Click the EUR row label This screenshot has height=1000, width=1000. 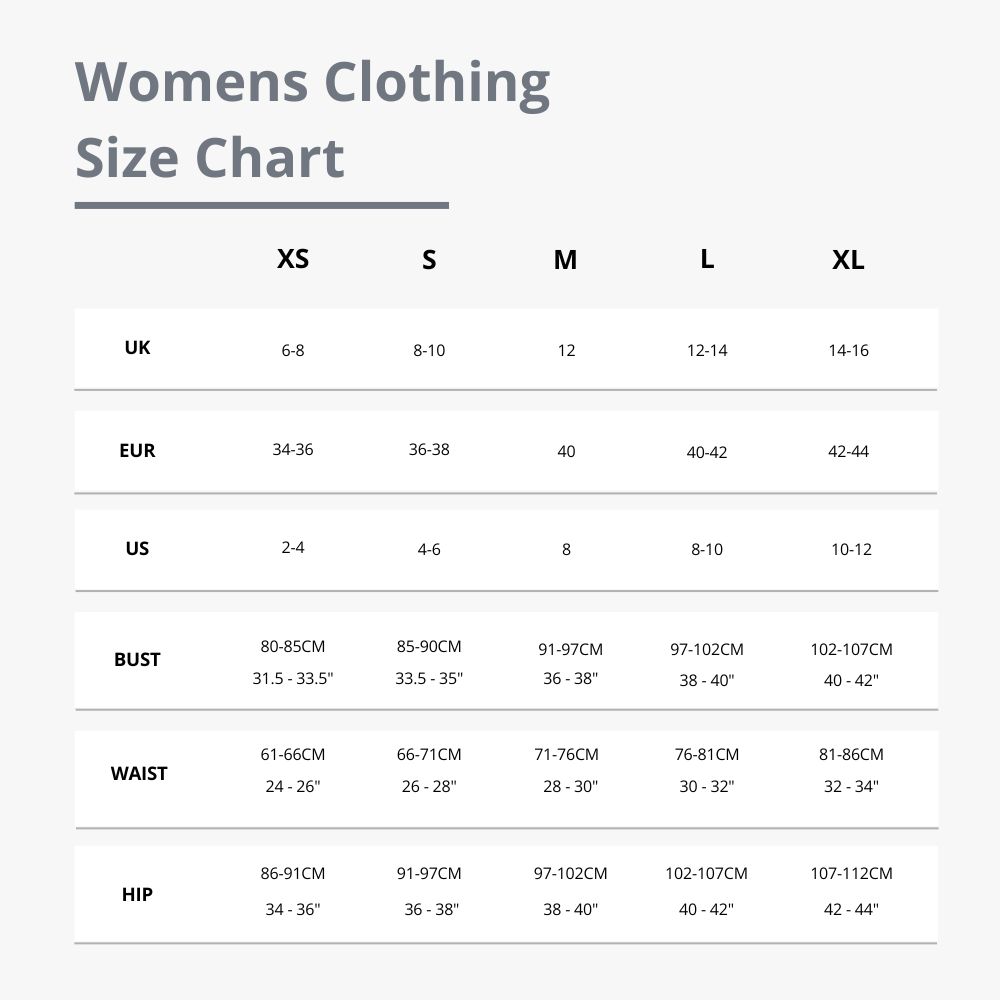137,450
